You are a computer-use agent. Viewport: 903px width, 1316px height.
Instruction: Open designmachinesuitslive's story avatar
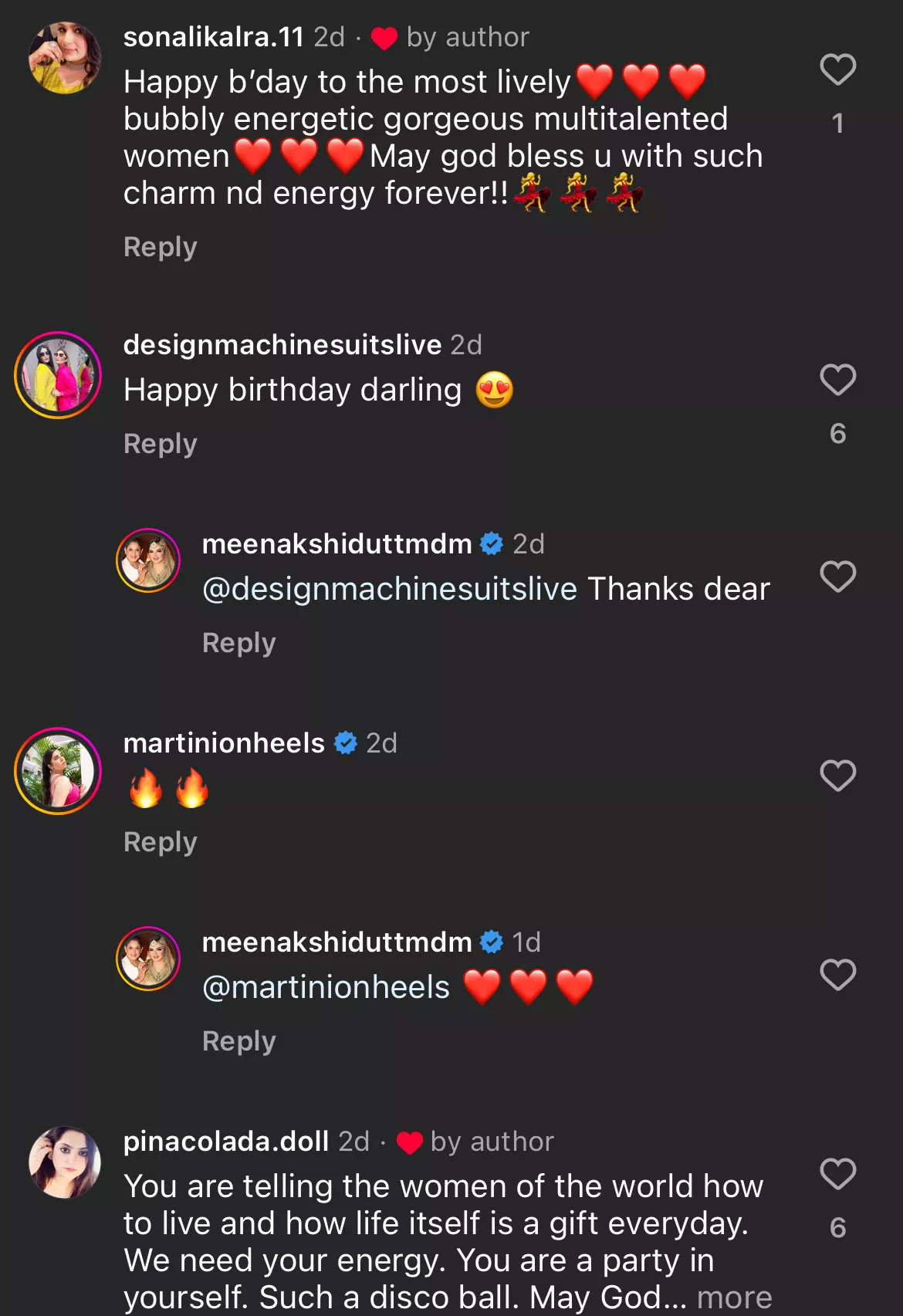pyautogui.click(x=58, y=375)
